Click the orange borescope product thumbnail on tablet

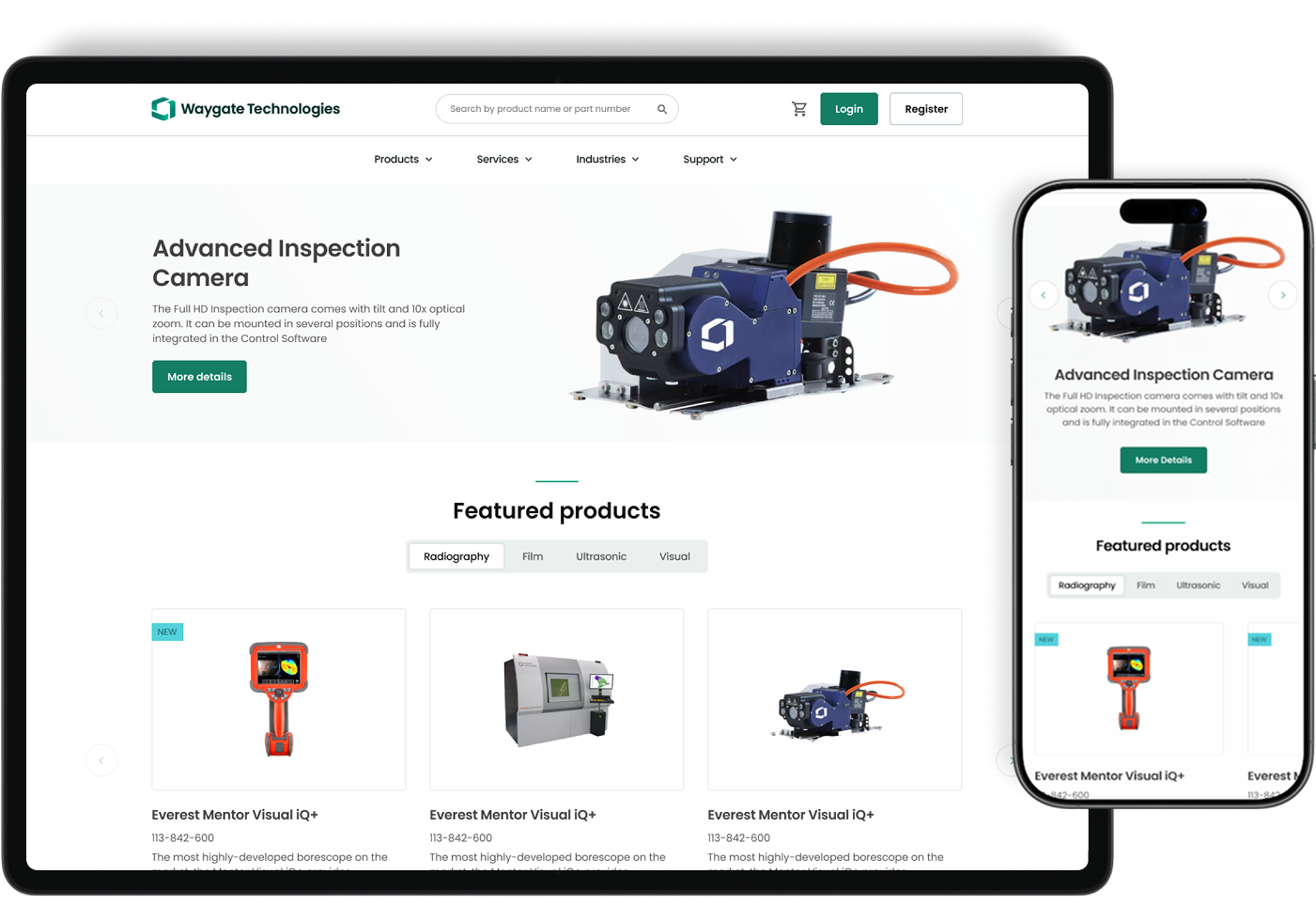coord(279,699)
